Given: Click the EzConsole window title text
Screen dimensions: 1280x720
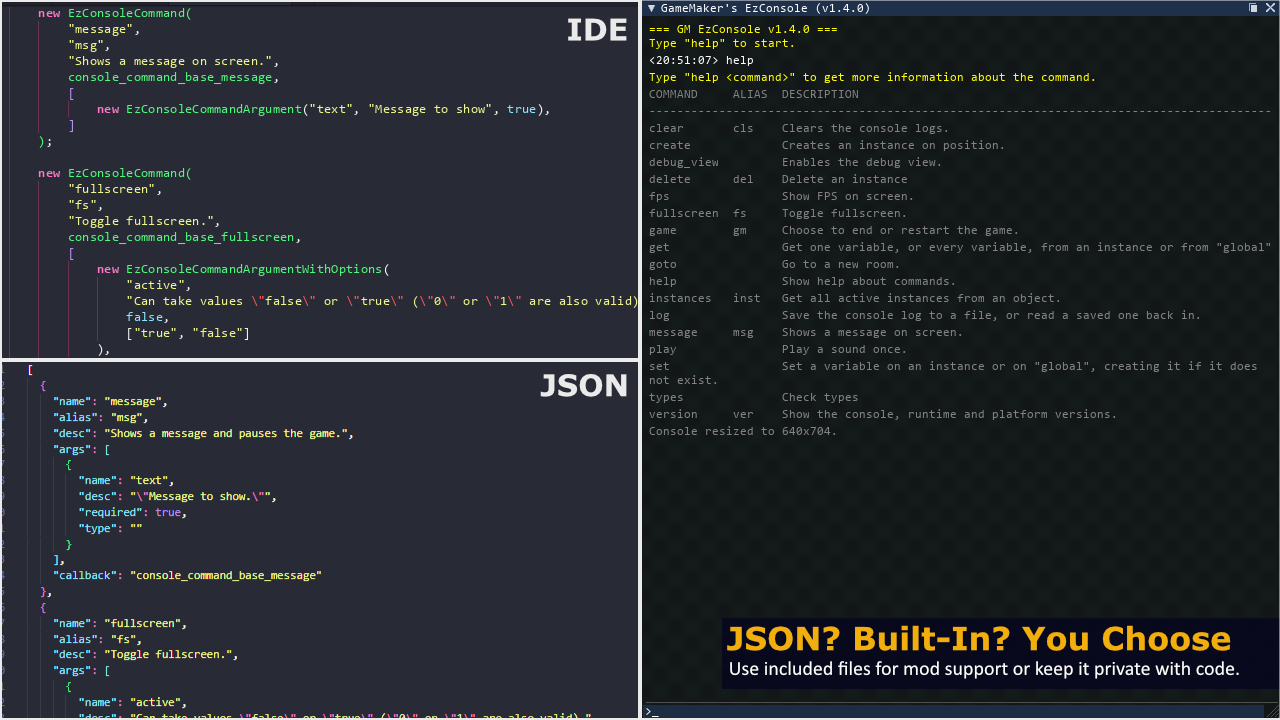Looking at the screenshot, I should (765, 8).
